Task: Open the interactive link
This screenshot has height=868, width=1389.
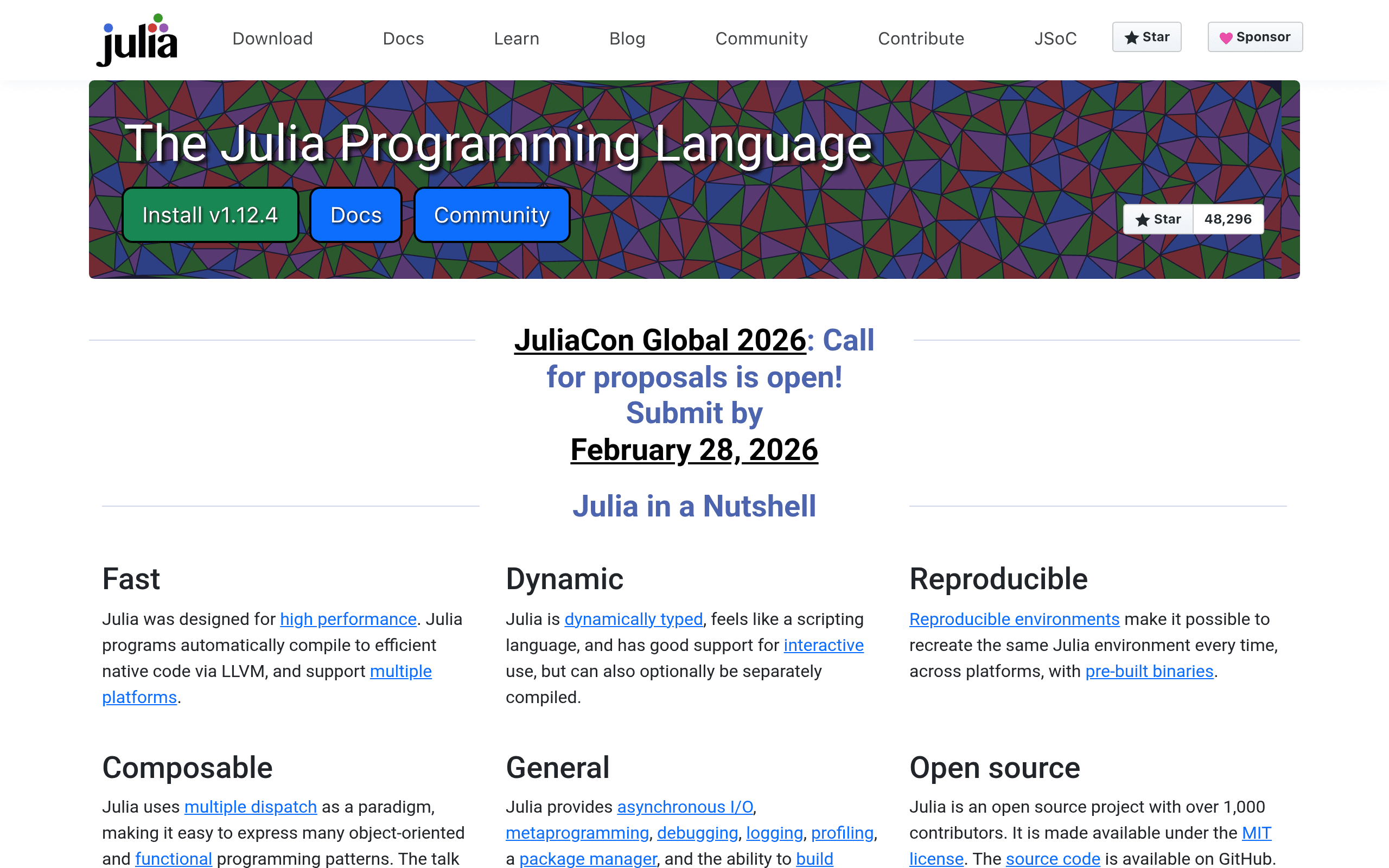Action: 824,645
